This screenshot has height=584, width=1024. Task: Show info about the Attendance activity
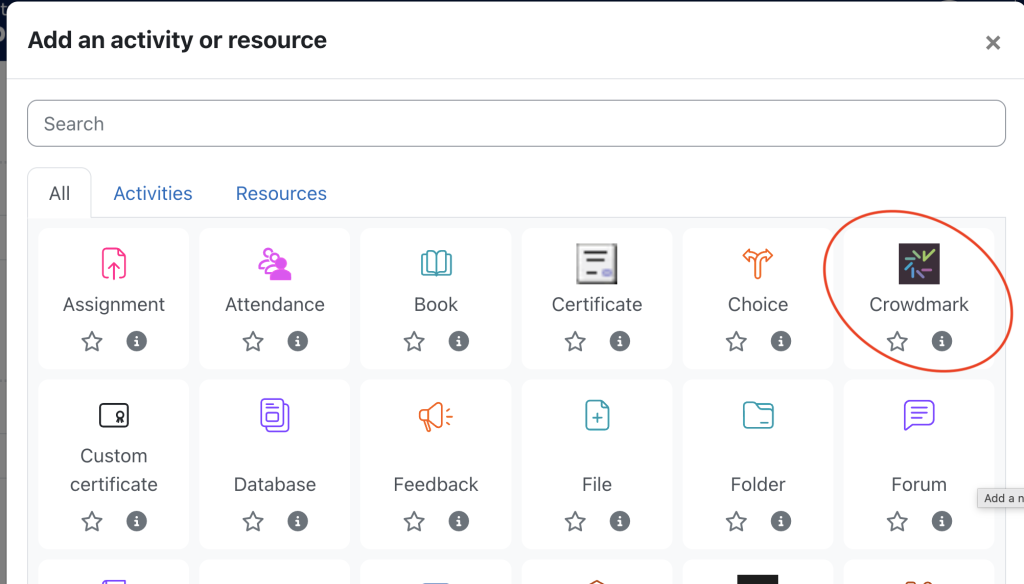click(298, 341)
